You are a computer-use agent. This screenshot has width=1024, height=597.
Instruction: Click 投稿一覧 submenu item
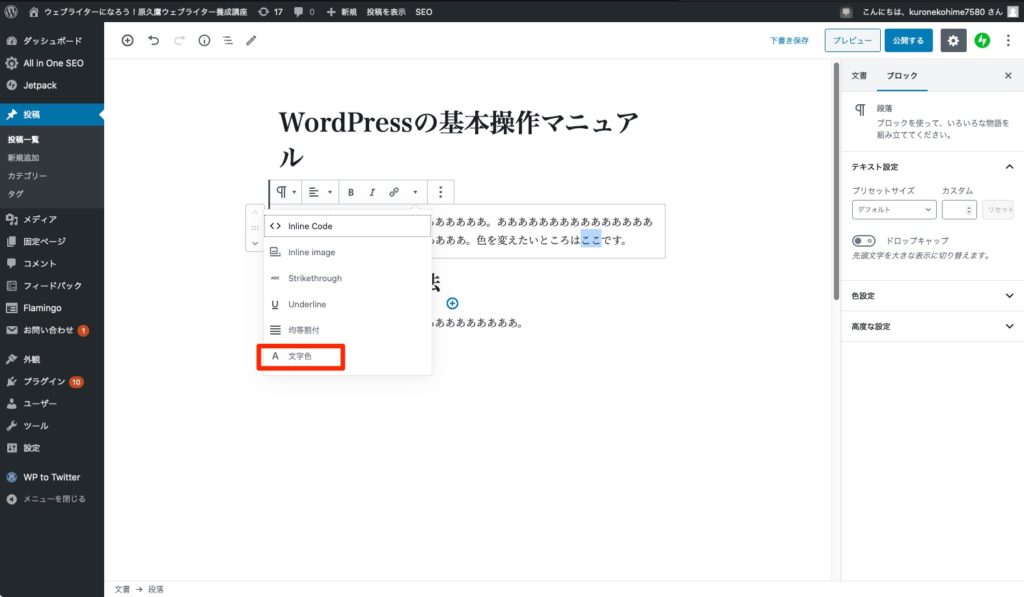point(24,139)
